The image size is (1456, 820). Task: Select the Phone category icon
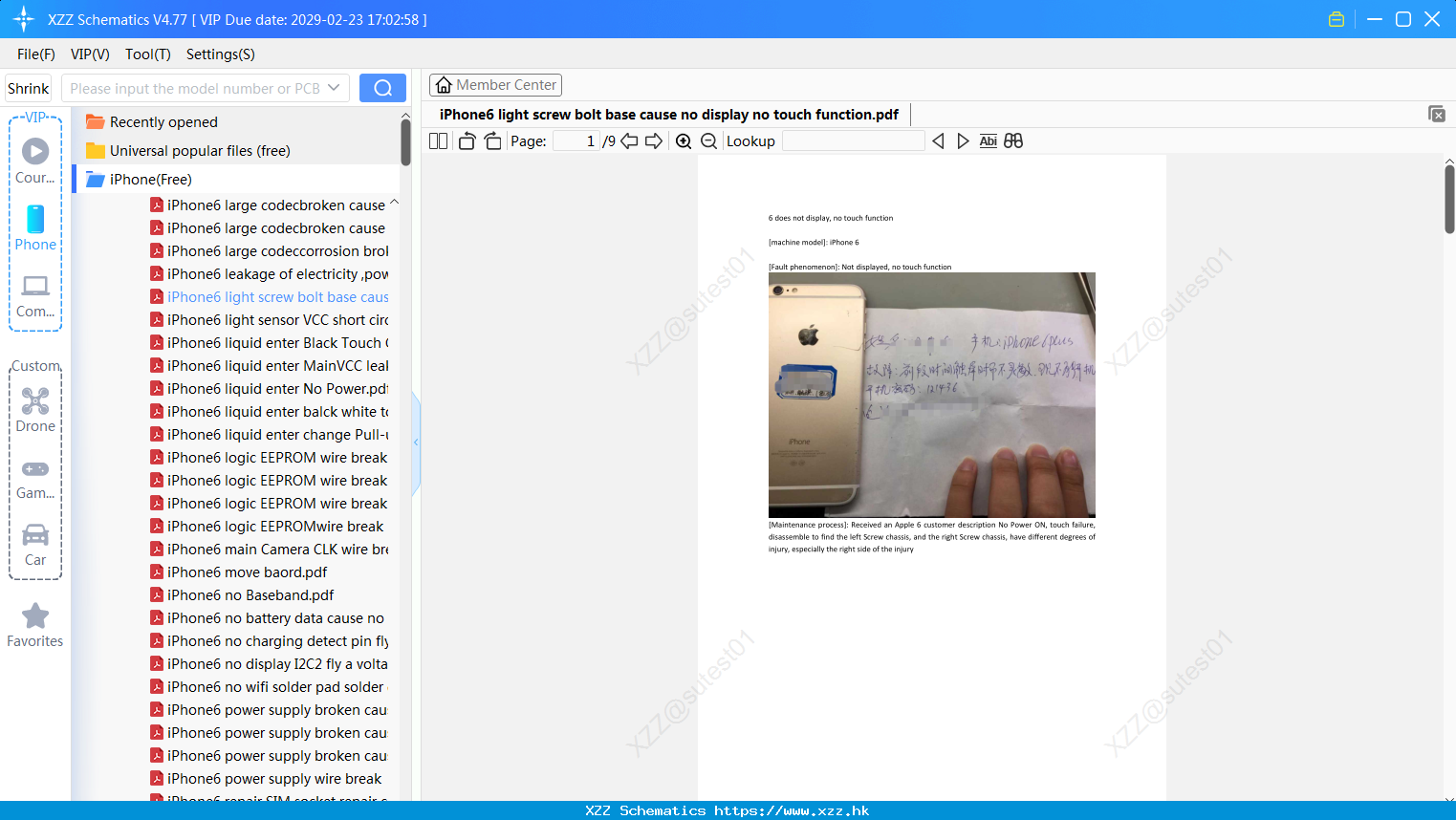(x=35, y=228)
